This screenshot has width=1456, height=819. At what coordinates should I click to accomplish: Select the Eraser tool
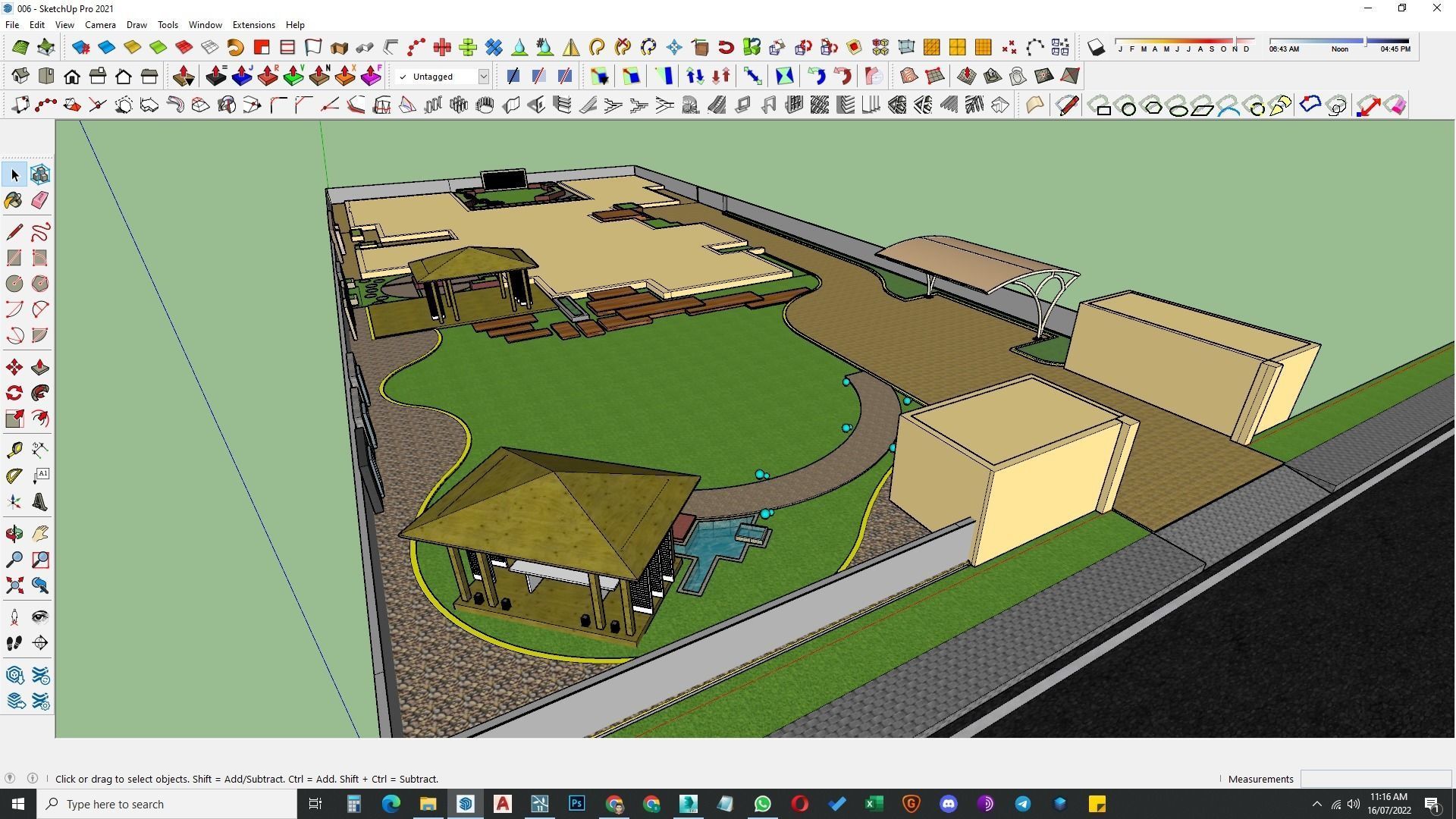(x=40, y=200)
